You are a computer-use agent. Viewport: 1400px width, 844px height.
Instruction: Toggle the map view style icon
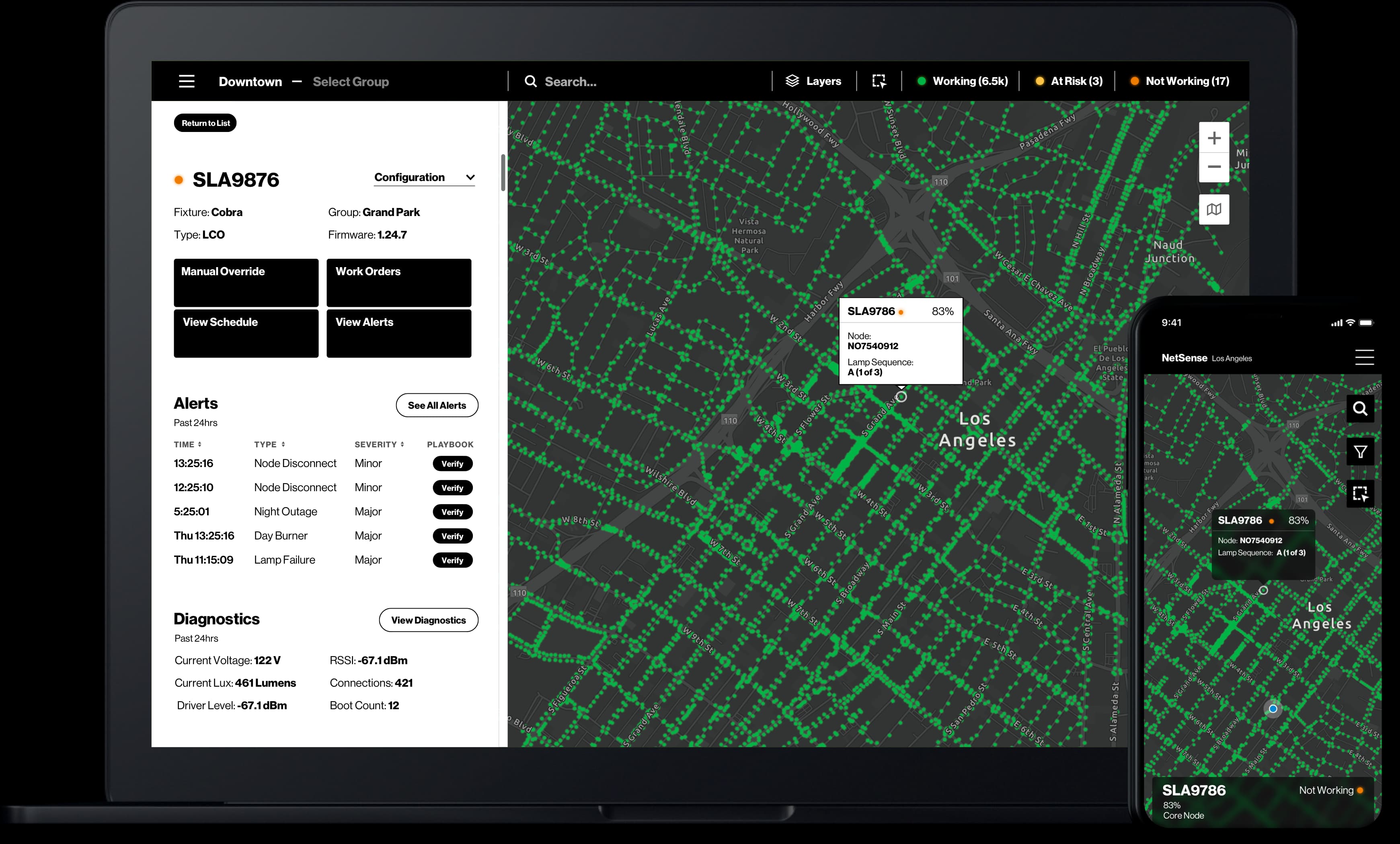tap(1213, 209)
